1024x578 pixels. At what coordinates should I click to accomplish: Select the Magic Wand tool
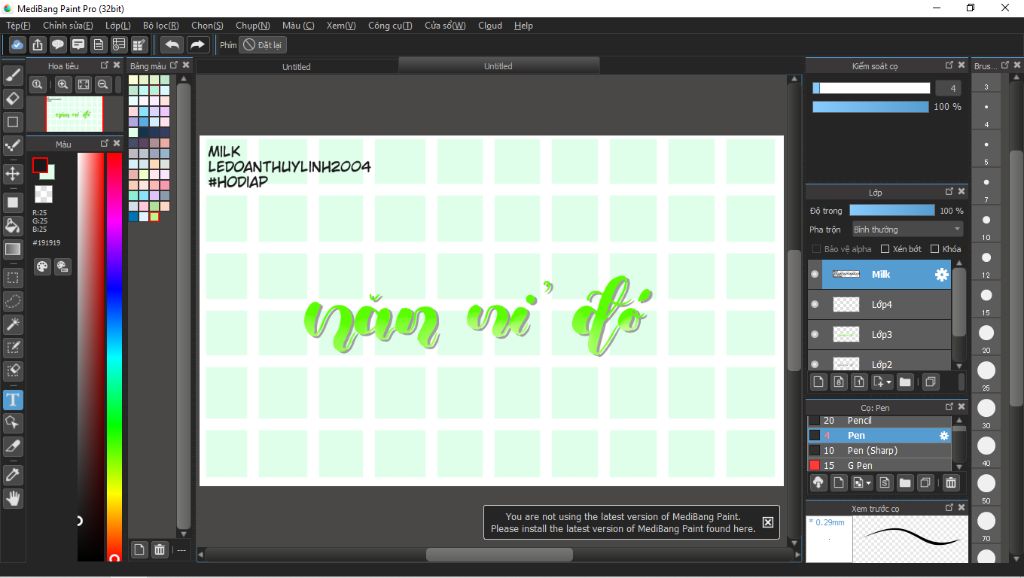(x=12, y=324)
